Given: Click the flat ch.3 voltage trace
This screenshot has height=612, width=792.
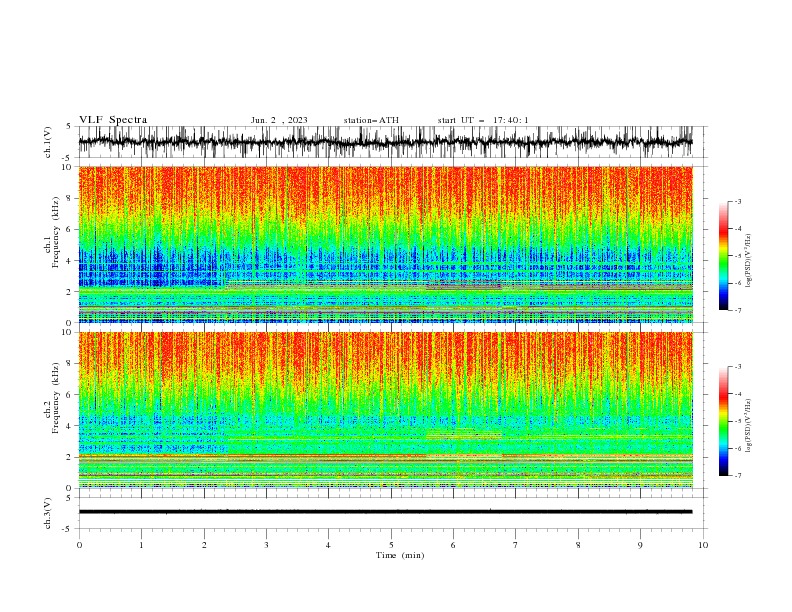Looking at the screenshot, I should (385, 512).
